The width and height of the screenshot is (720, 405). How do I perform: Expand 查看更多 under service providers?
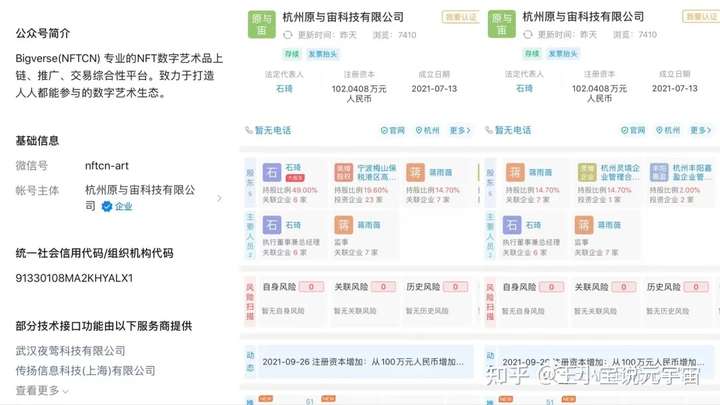pyautogui.click(x=42, y=391)
